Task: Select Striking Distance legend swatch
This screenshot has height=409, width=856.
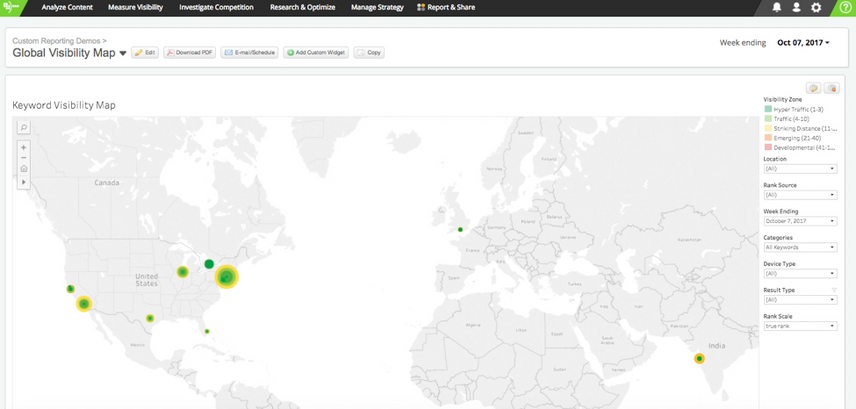Action: coord(768,128)
